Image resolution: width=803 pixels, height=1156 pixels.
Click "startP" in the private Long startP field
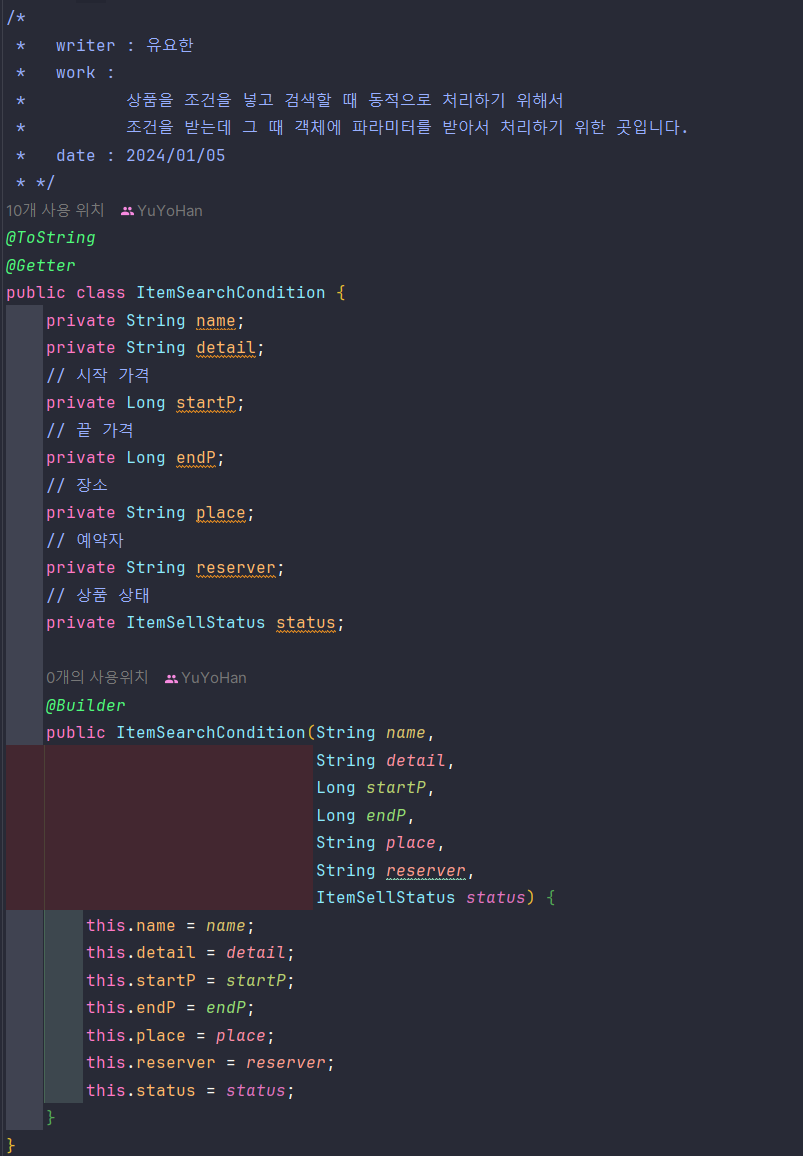(206, 403)
